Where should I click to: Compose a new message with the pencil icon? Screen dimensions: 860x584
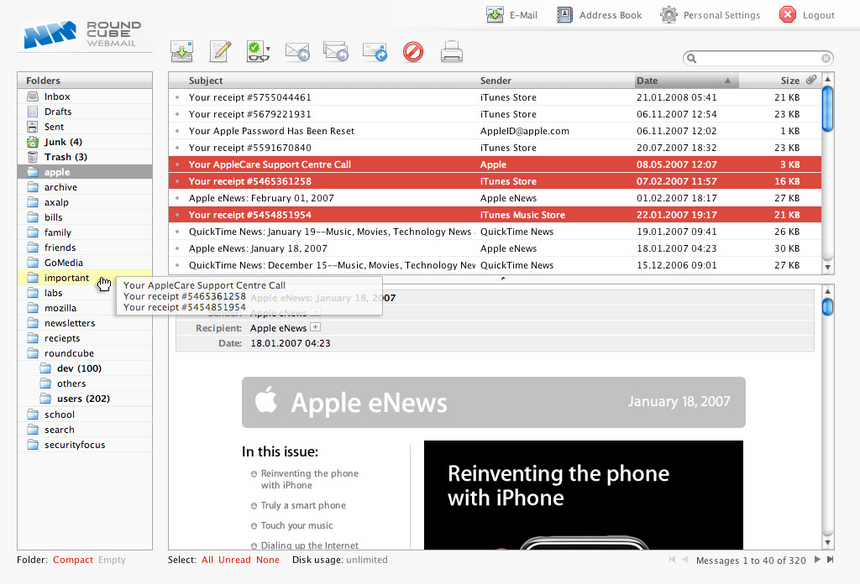[x=220, y=51]
